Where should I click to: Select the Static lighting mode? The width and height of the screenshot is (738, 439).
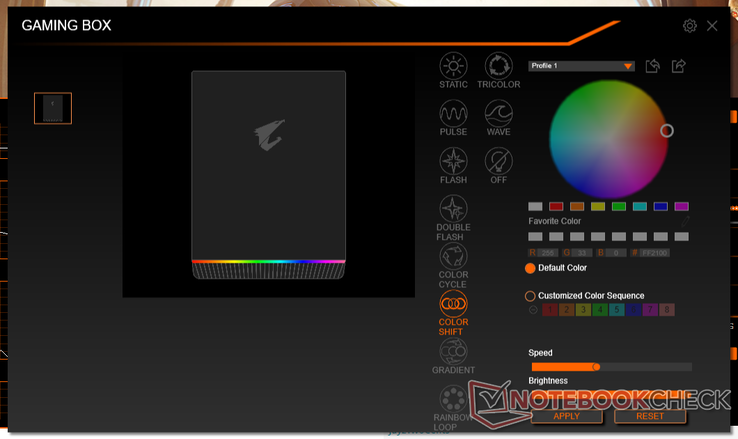(x=453, y=70)
